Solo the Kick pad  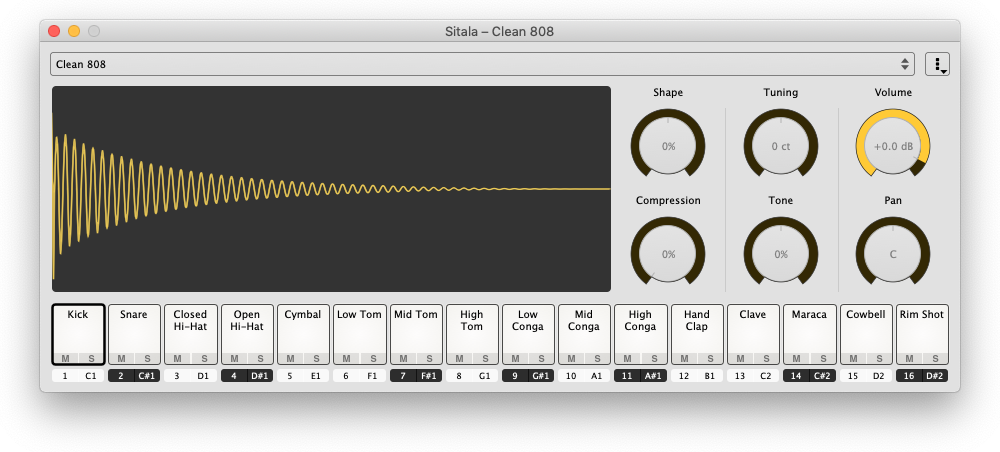[x=91, y=358]
